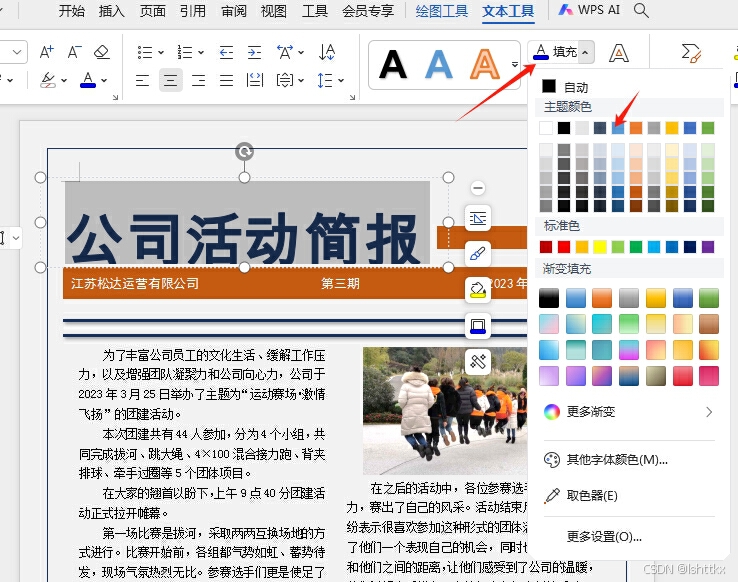Pick the blue theme color swatch
This screenshot has width=738, height=582.
[x=618, y=128]
